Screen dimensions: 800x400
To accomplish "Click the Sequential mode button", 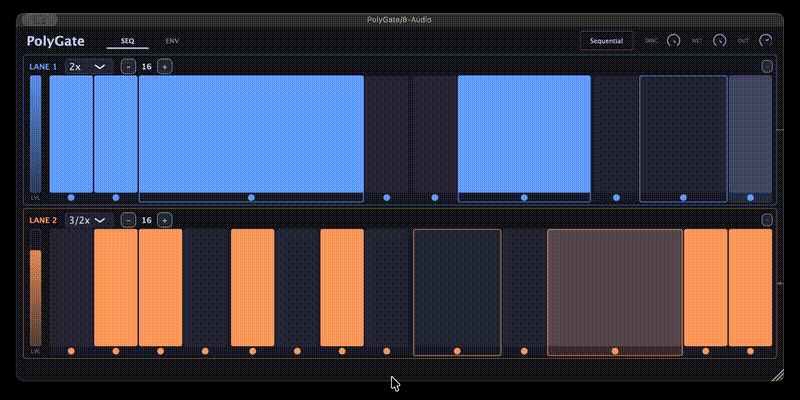I will 606,41.
